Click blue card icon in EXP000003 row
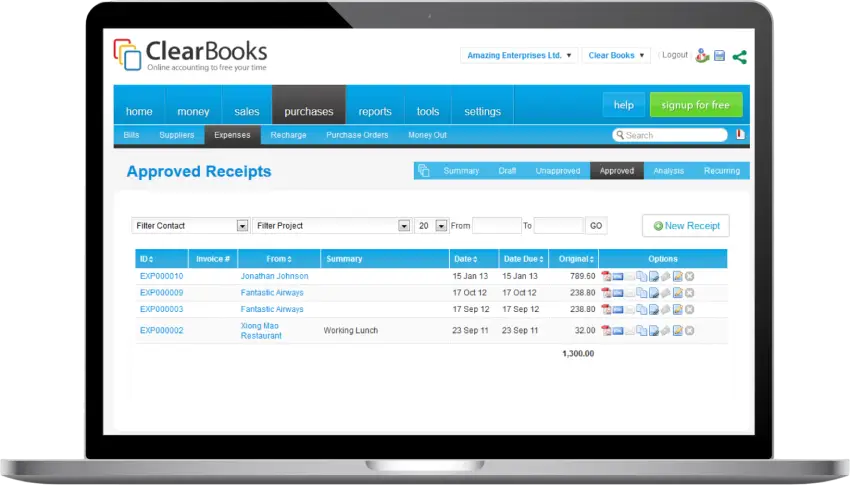This screenshot has height=485, width=850. click(618, 309)
